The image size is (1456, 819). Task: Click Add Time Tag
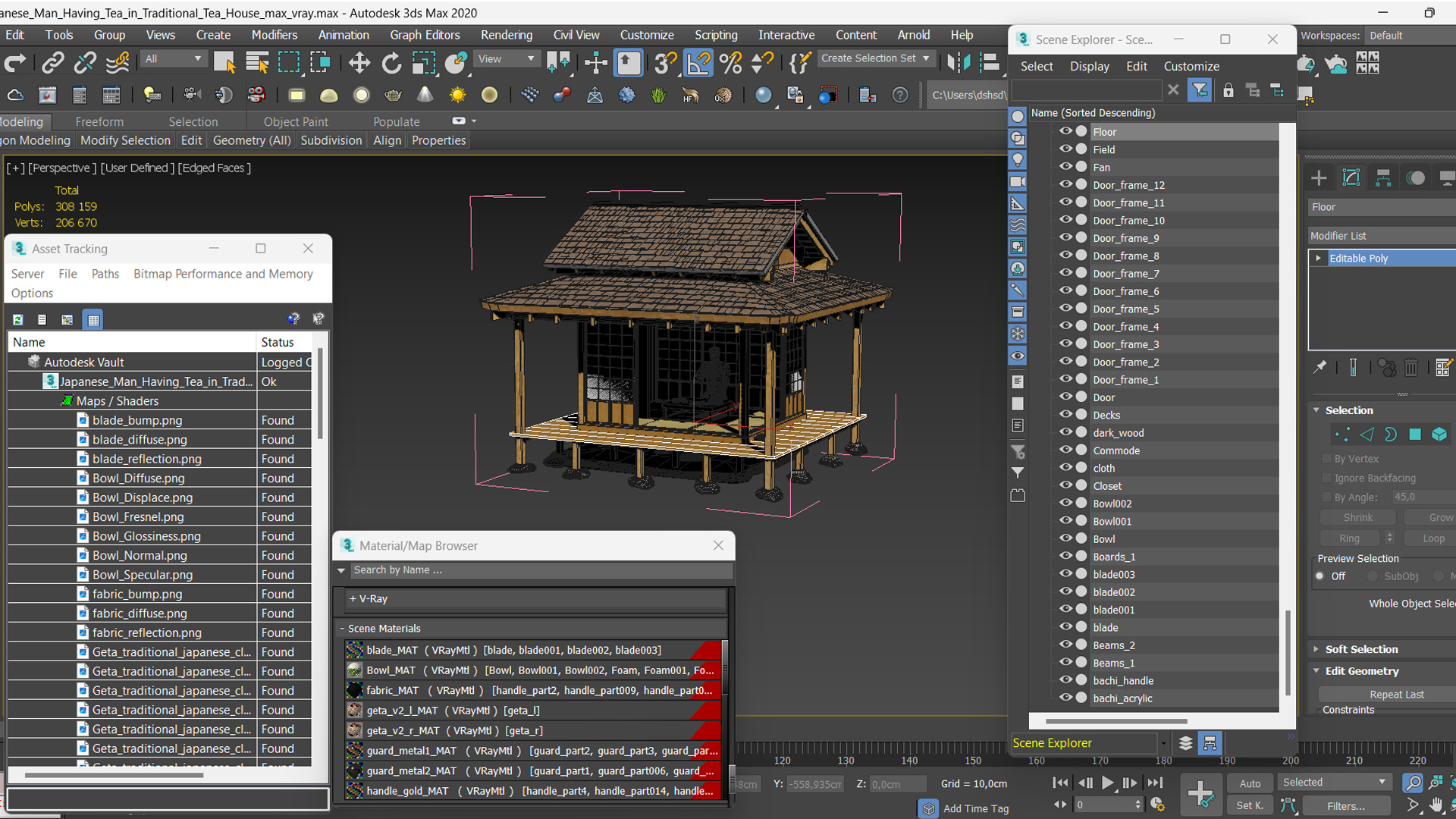[x=975, y=808]
